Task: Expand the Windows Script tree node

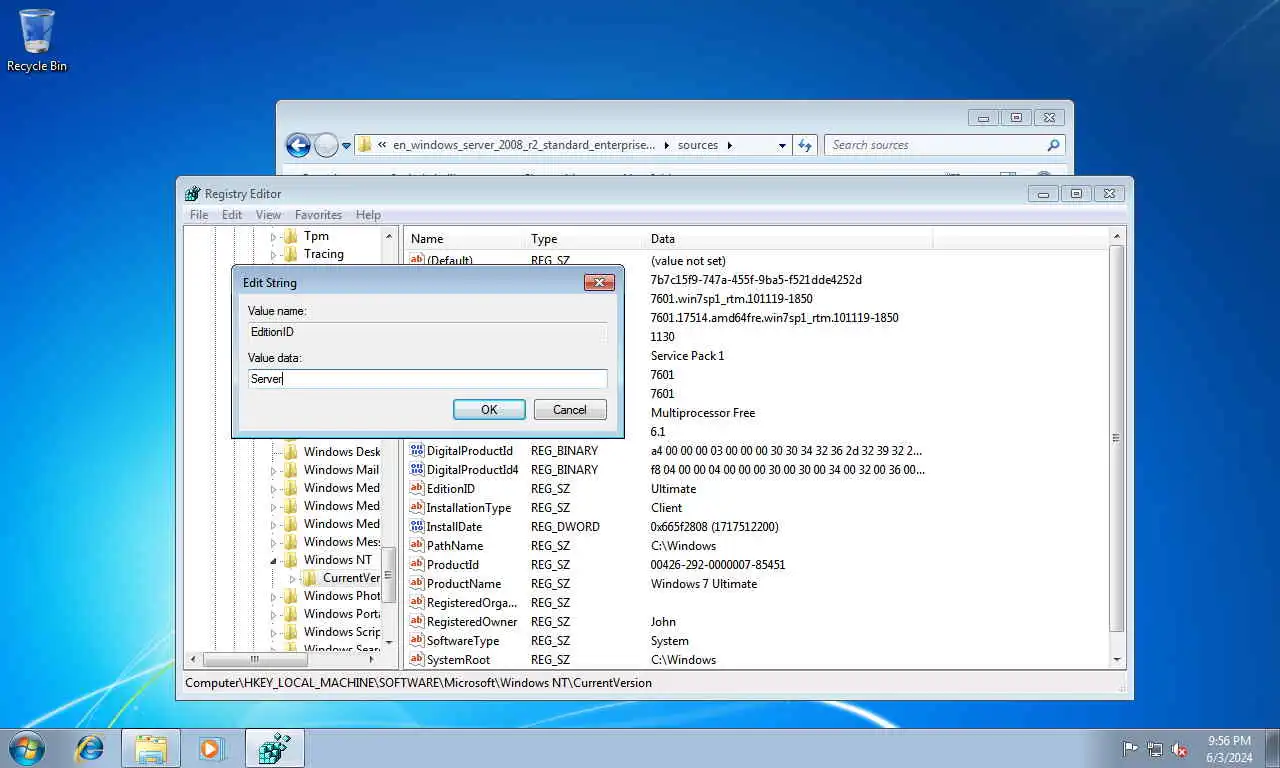Action: click(273, 633)
